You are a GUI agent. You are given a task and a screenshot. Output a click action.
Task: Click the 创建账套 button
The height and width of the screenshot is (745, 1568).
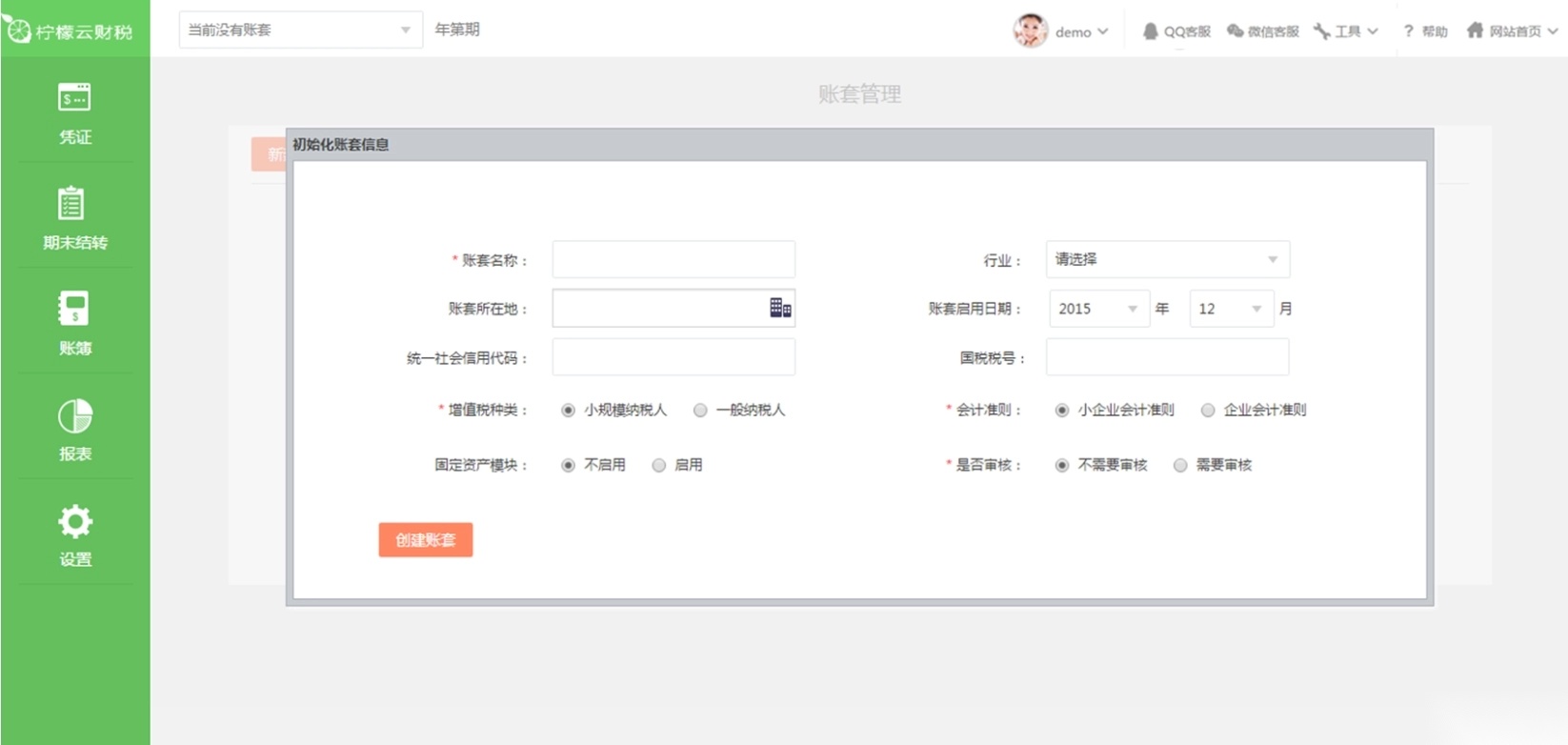[x=426, y=540]
